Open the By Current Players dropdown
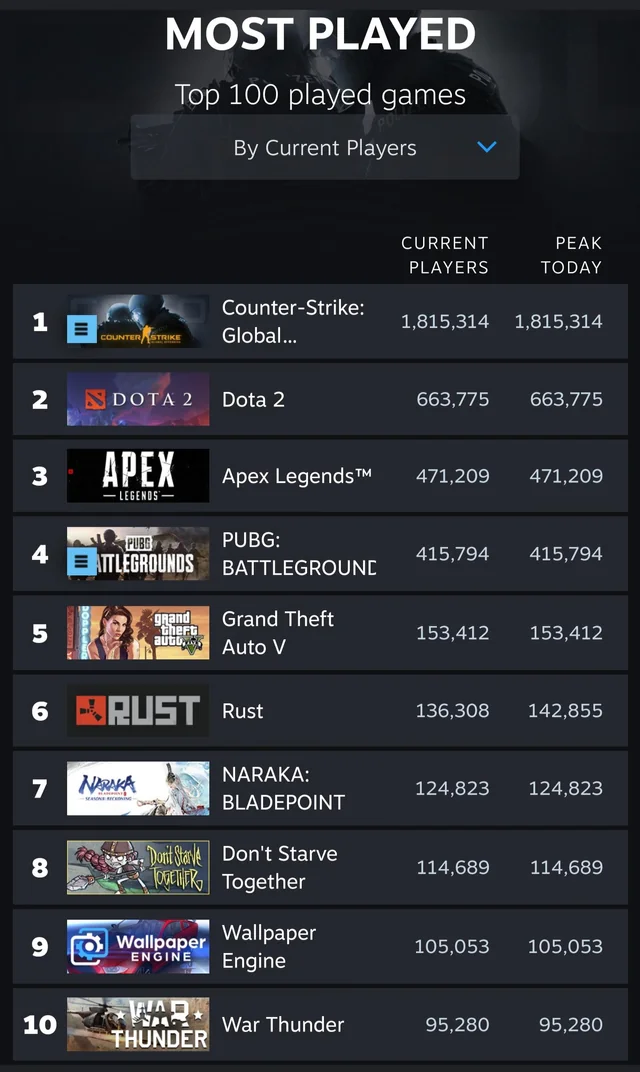Screen dimensions: 640x1072 (325, 147)
